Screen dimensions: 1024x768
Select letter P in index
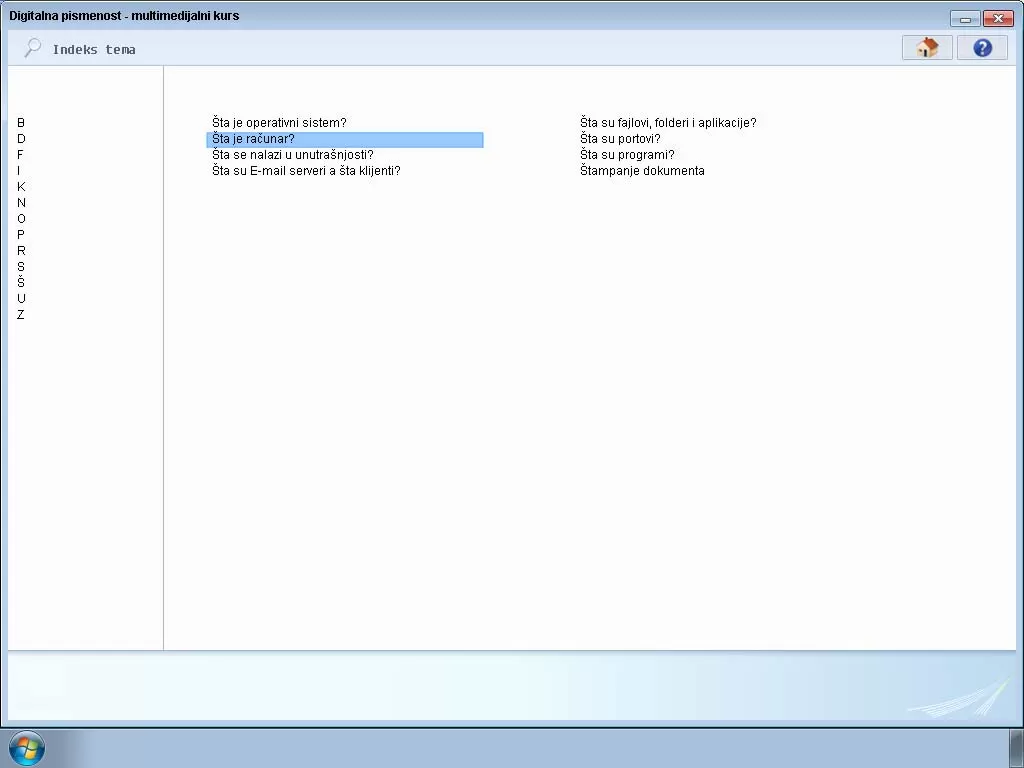tap(21, 234)
